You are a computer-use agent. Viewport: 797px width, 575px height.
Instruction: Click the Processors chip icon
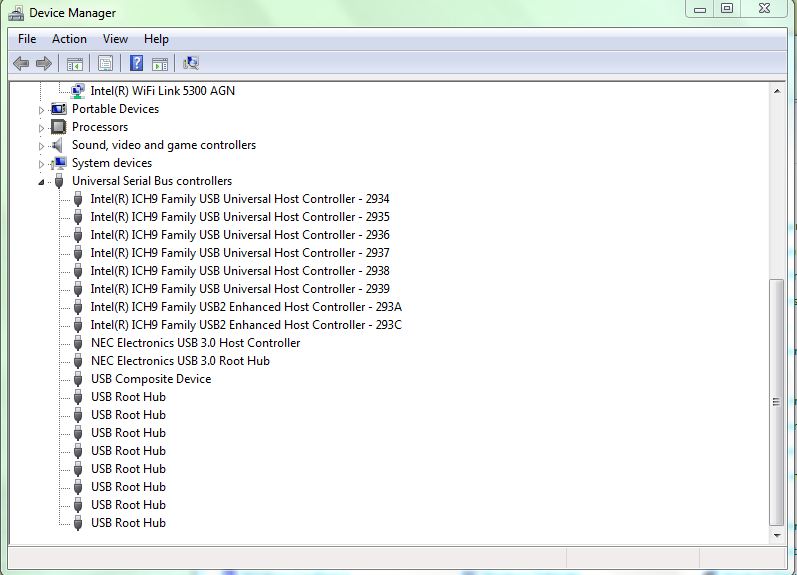coord(59,127)
